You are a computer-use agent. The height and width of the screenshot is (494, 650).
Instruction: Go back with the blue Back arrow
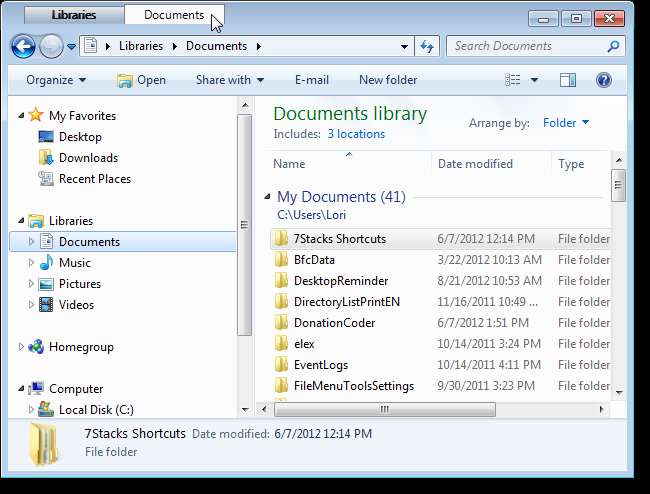23,46
